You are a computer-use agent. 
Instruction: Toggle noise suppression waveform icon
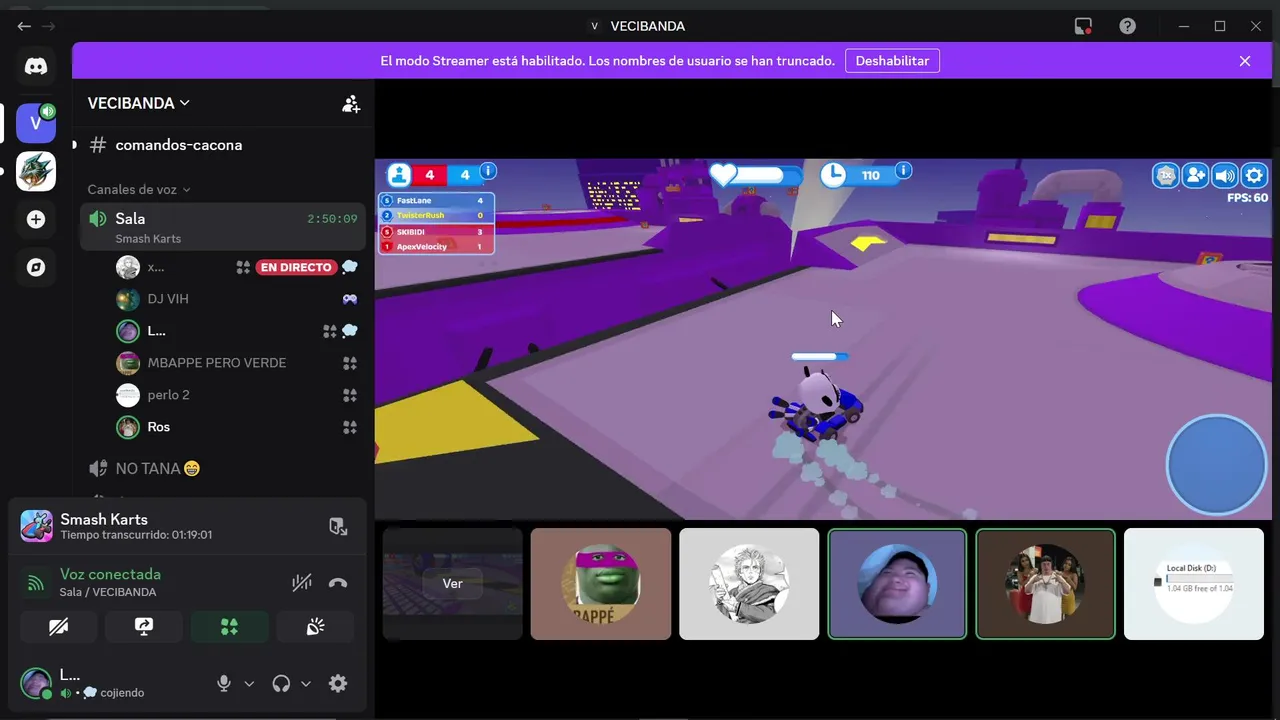(x=301, y=583)
